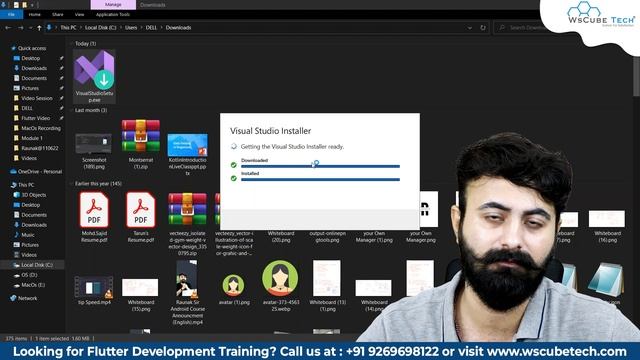Image resolution: width=640 pixels, height=360 pixels.
Task: Select the vecteezy isolated gym weight zip file
Action: point(187,209)
